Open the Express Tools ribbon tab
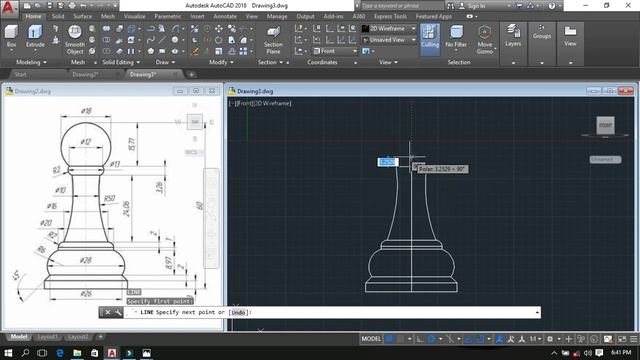This screenshot has width=640, height=360. (x=390, y=16)
